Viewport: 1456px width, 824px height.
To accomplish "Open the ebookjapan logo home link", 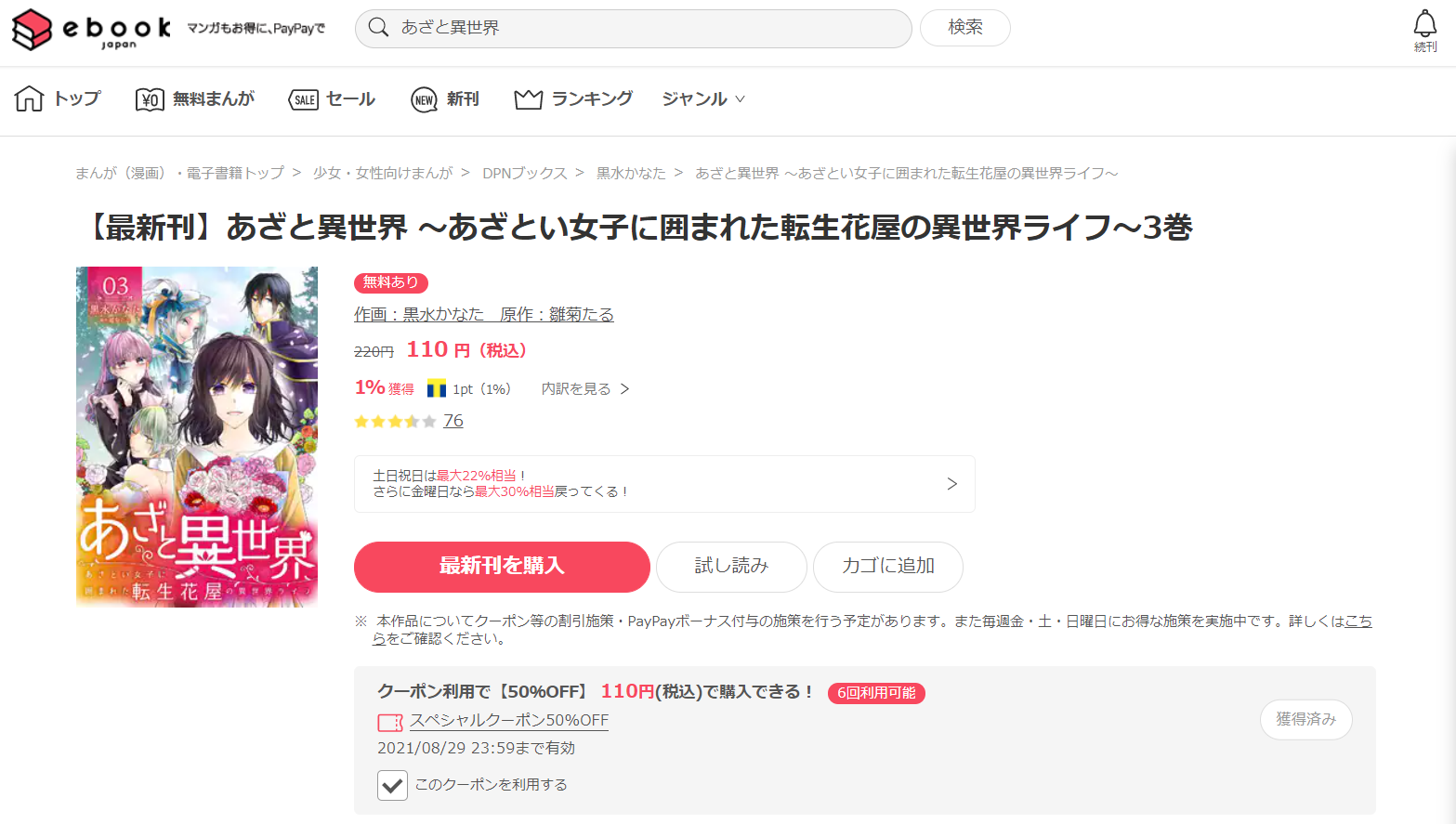I will pyautogui.click(x=92, y=29).
